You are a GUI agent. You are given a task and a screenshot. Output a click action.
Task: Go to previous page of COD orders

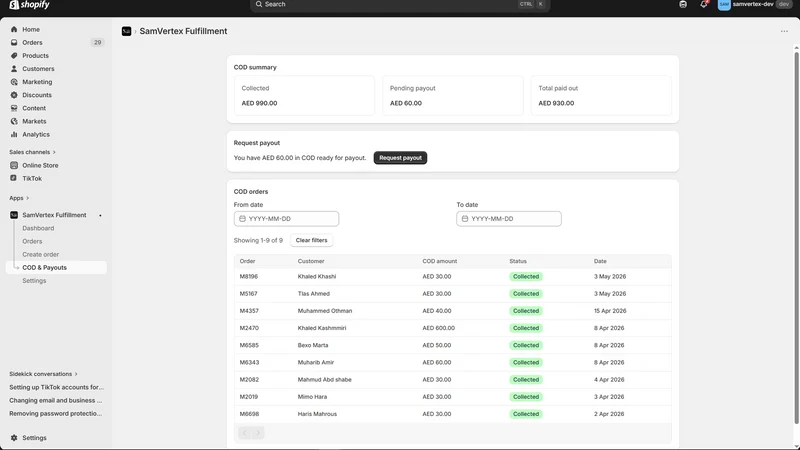[x=244, y=433]
